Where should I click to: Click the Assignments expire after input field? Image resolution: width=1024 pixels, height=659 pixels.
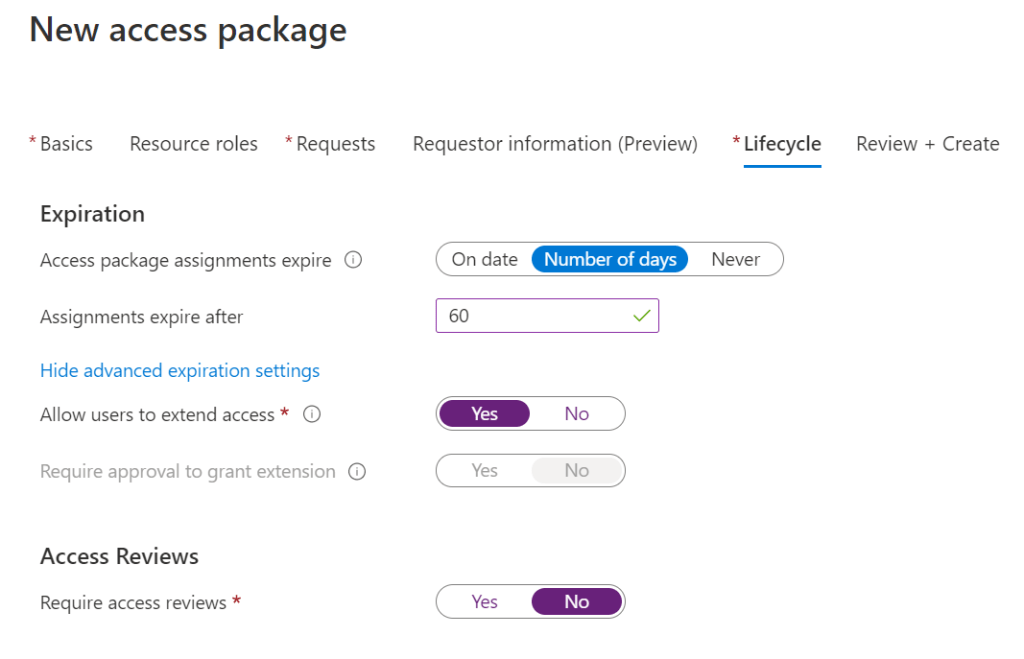pos(530,316)
